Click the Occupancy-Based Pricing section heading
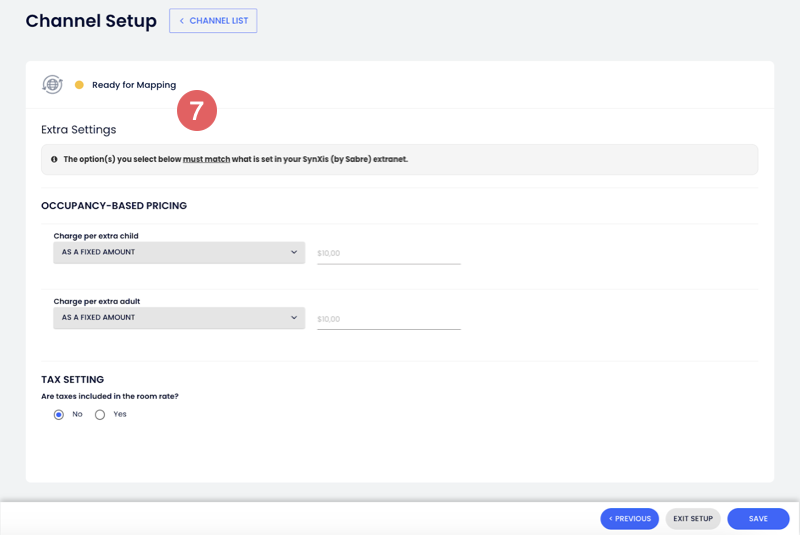 pos(114,206)
